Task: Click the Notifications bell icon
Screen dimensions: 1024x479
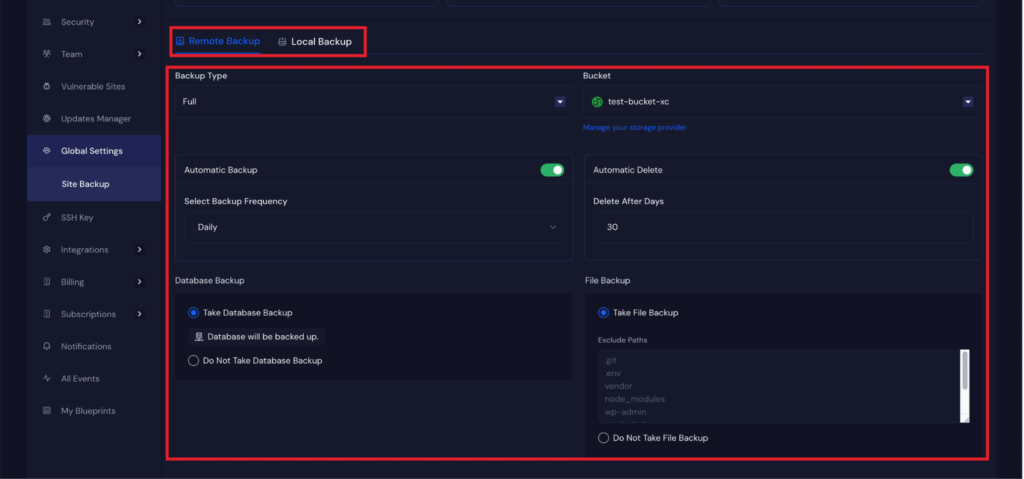Action: pos(47,346)
